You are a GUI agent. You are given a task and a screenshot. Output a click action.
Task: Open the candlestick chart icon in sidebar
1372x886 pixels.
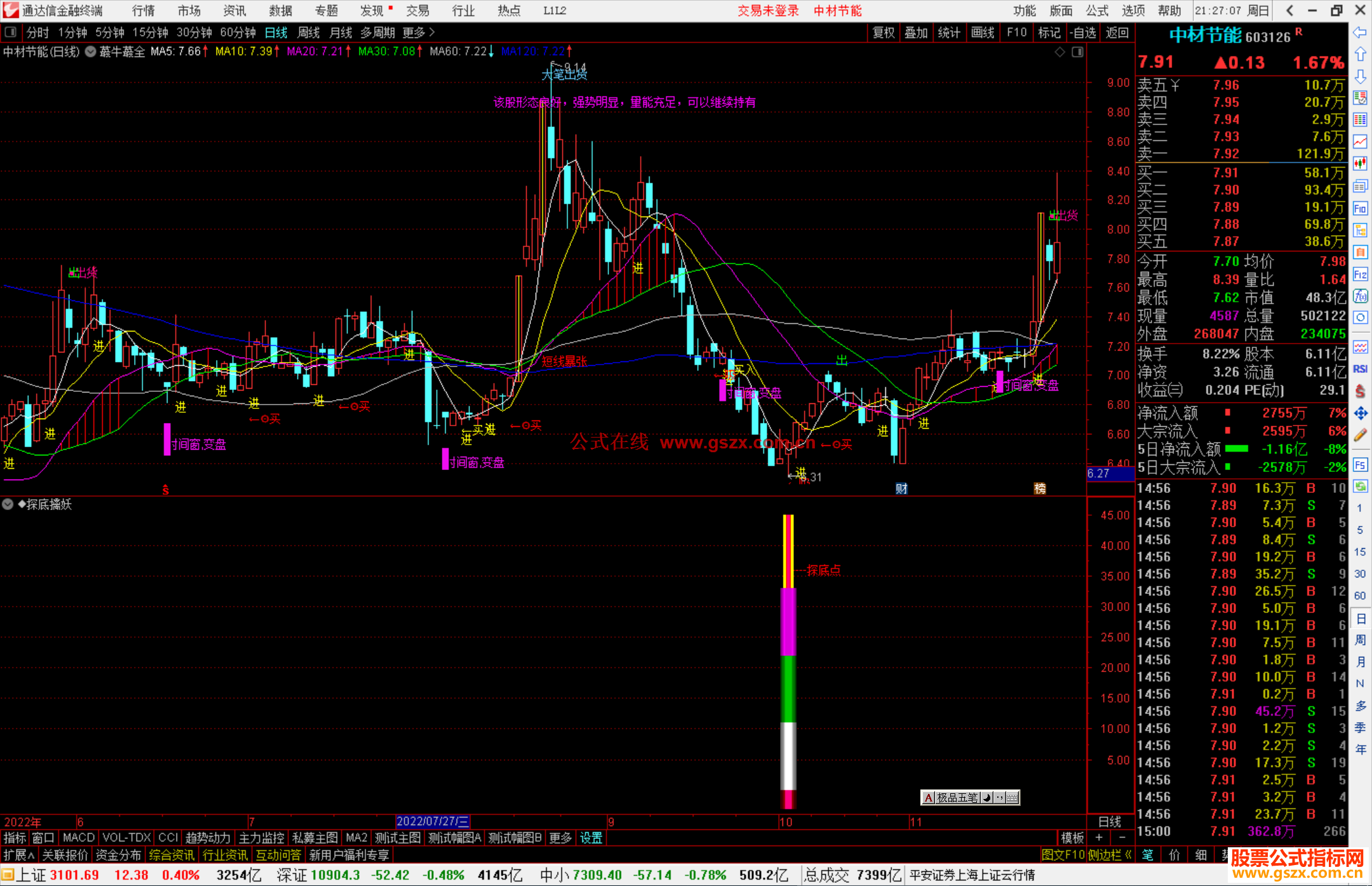[x=1360, y=164]
